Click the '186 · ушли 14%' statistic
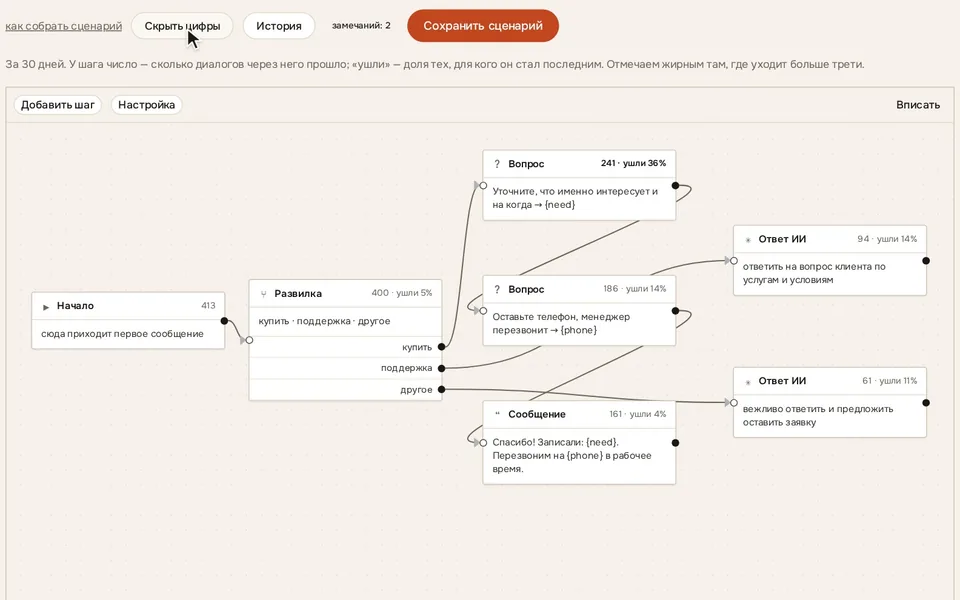This screenshot has height=600, width=960. (x=634, y=288)
